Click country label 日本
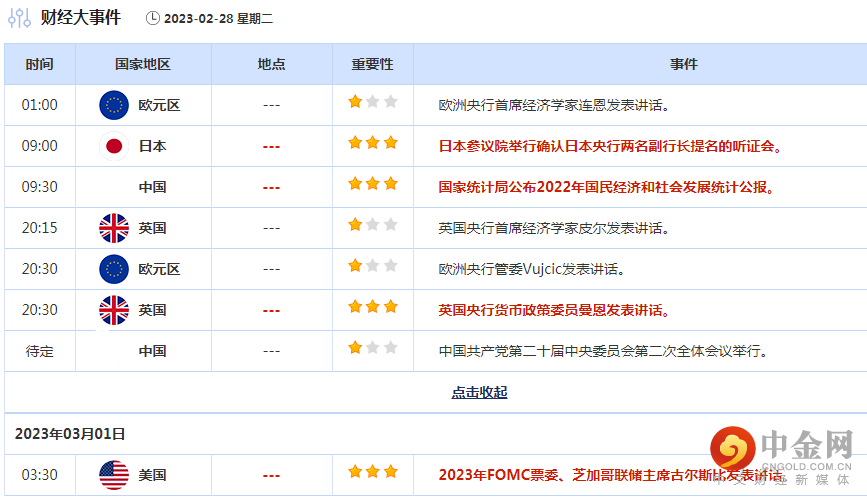This screenshot has height=498, width=867. [x=152, y=146]
